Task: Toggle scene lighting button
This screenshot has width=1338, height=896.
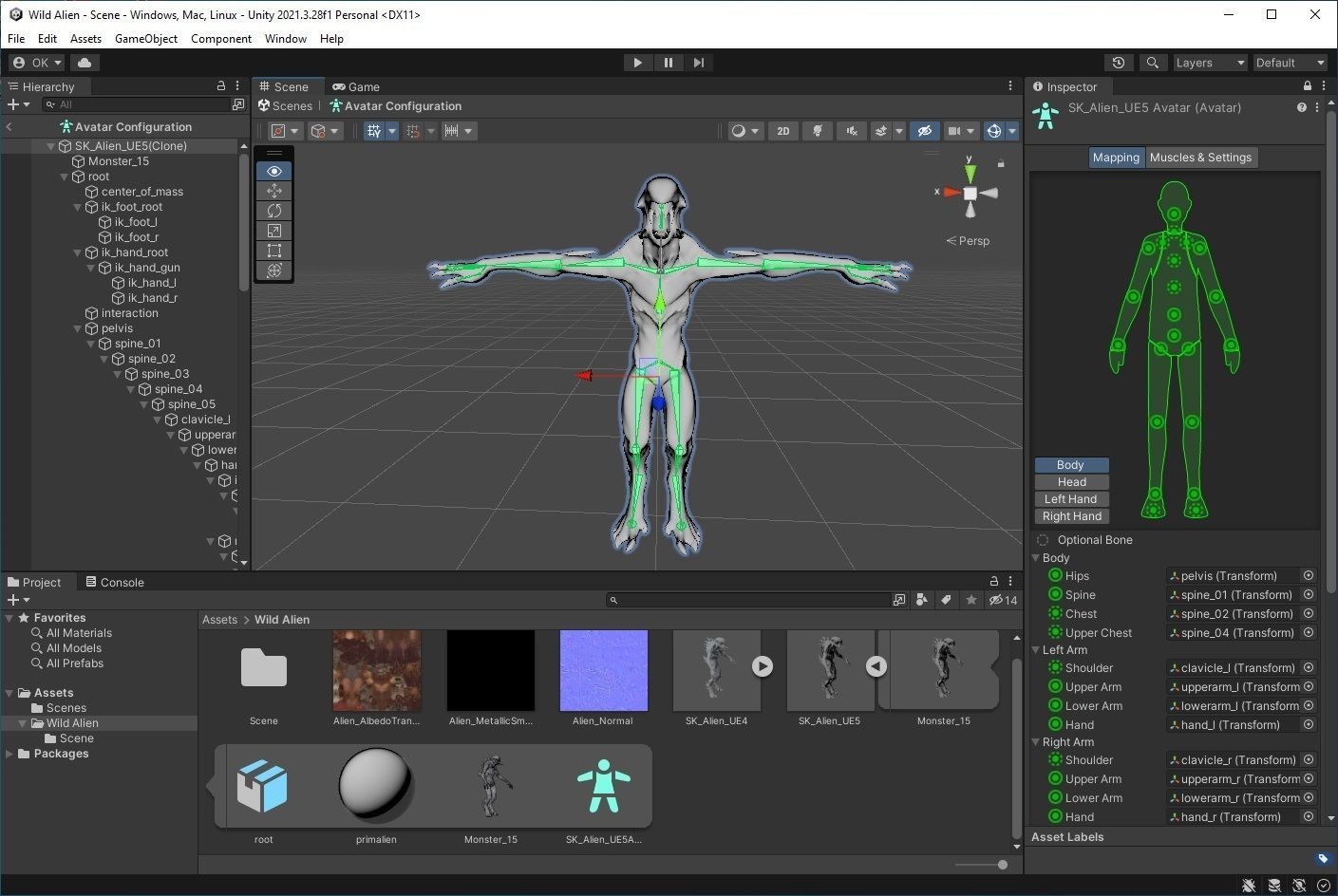Action: (x=817, y=131)
